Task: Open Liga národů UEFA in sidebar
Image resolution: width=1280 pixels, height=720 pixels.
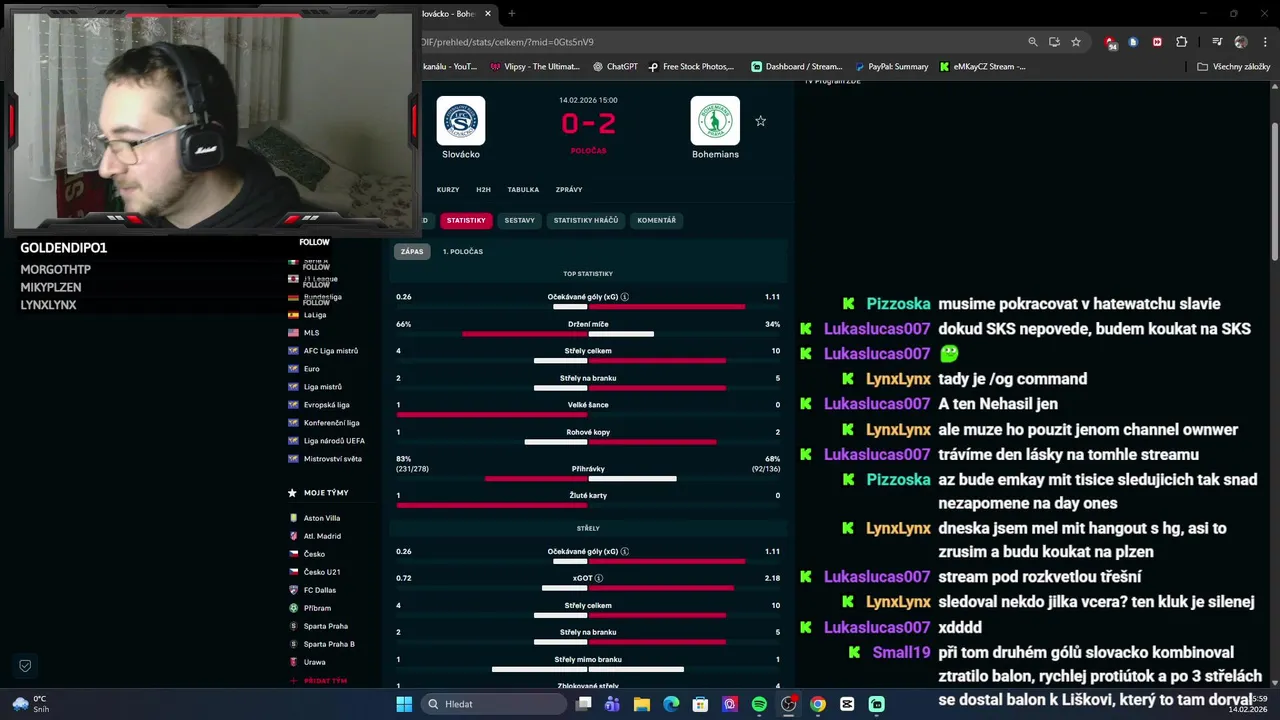Action: pos(334,441)
